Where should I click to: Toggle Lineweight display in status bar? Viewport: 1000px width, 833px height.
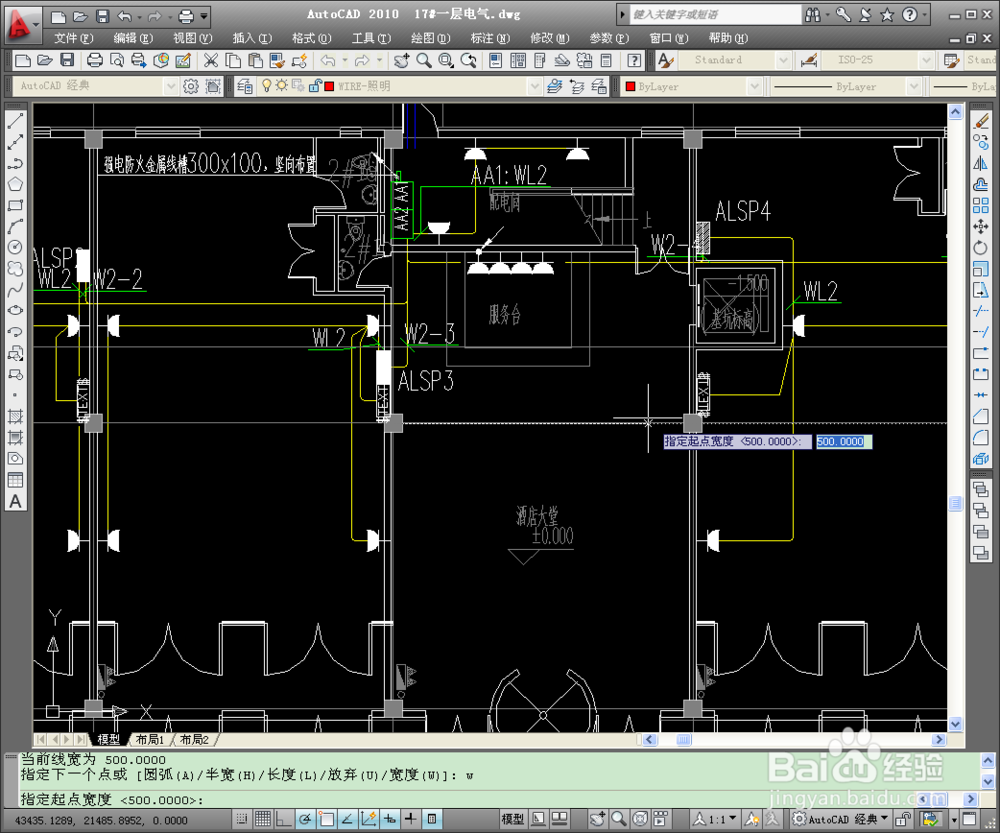tap(410, 819)
